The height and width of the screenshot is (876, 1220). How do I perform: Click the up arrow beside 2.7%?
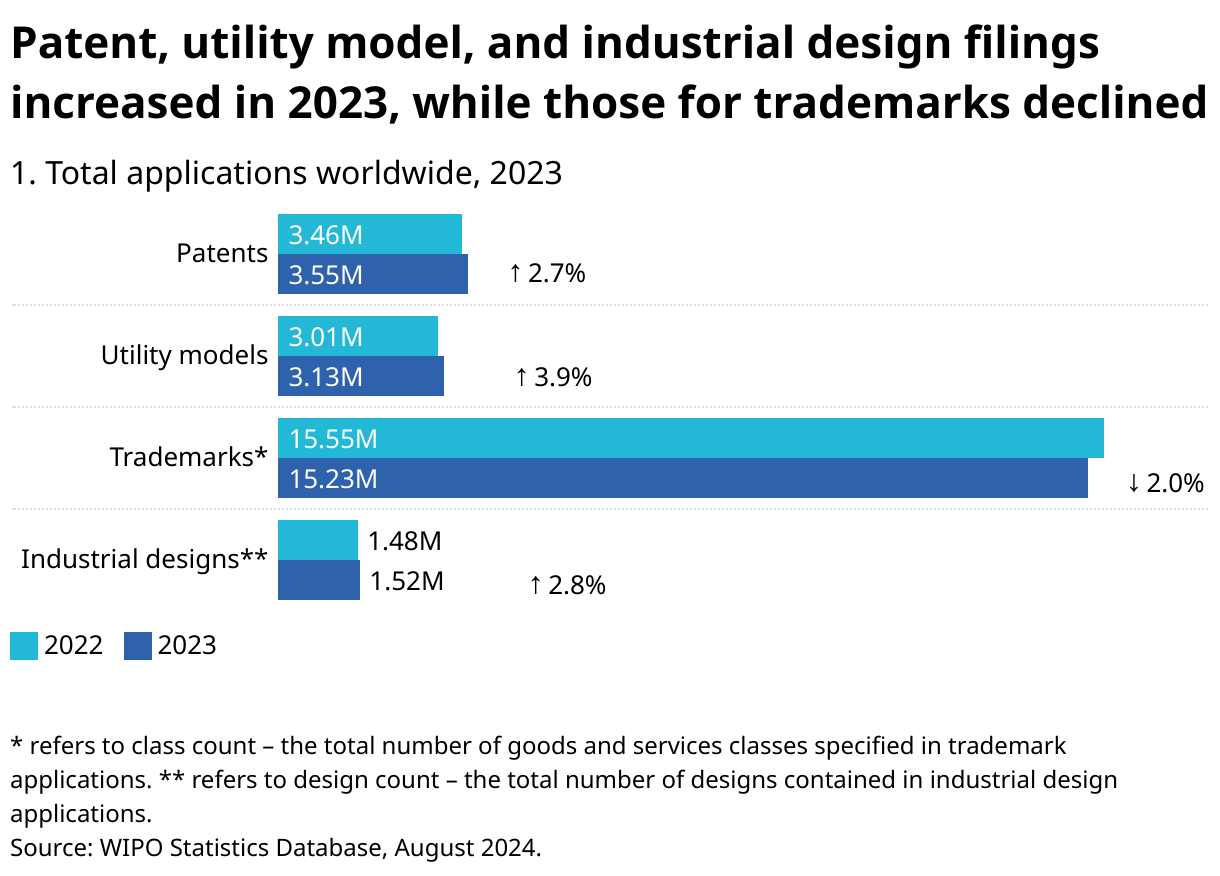[x=515, y=273]
